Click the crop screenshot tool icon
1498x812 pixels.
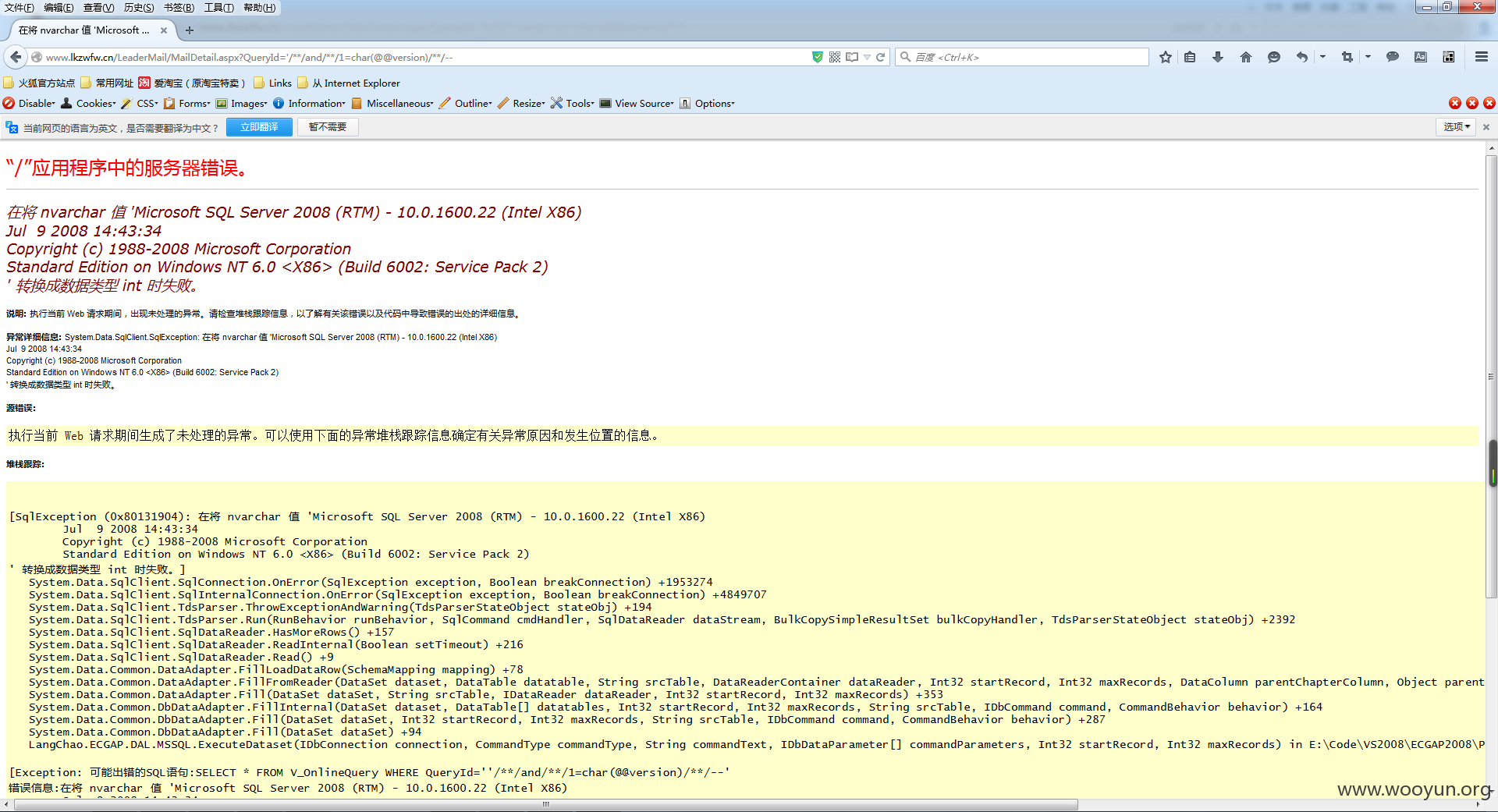click(x=1347, y=57)
